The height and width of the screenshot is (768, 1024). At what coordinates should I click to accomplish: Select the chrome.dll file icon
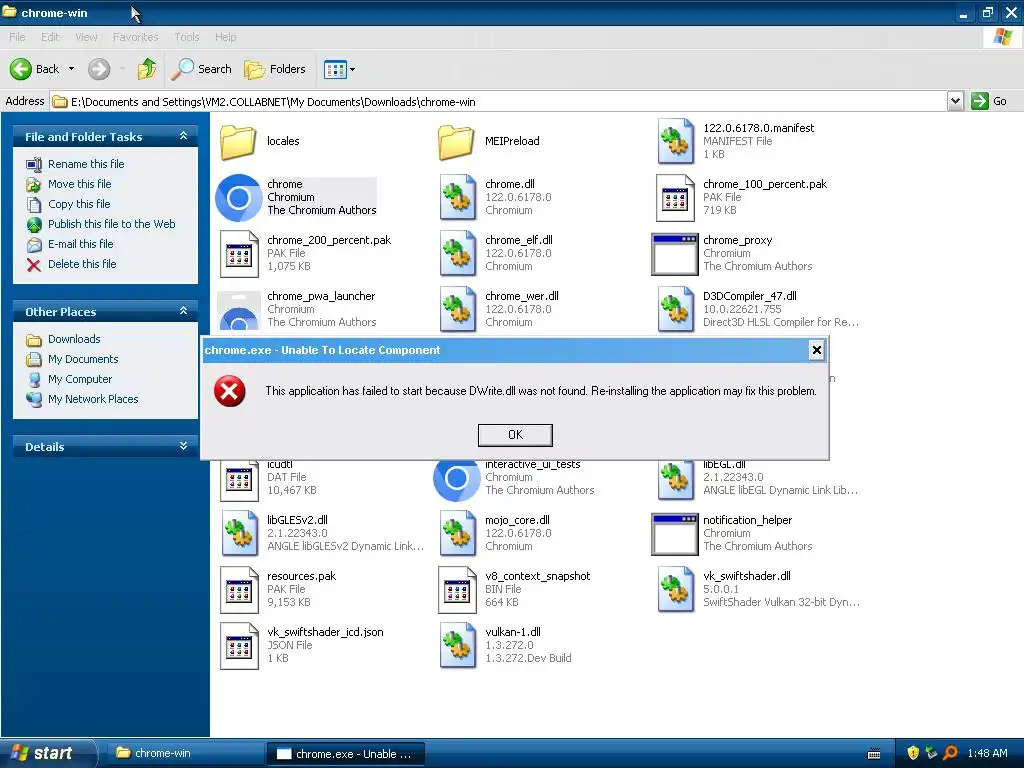pyautogui.click(x=457, y=197)
